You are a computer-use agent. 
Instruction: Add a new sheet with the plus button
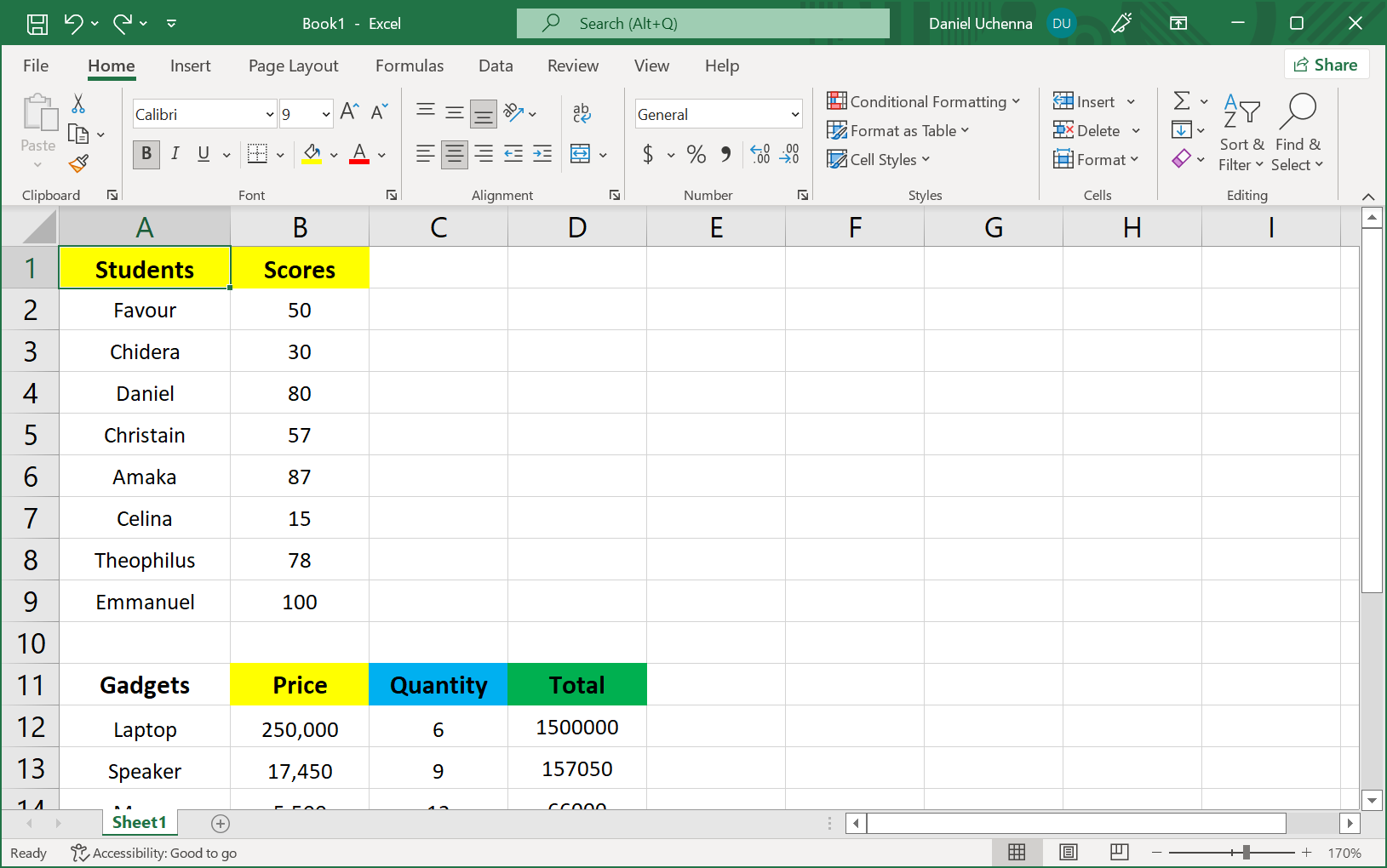221,823
